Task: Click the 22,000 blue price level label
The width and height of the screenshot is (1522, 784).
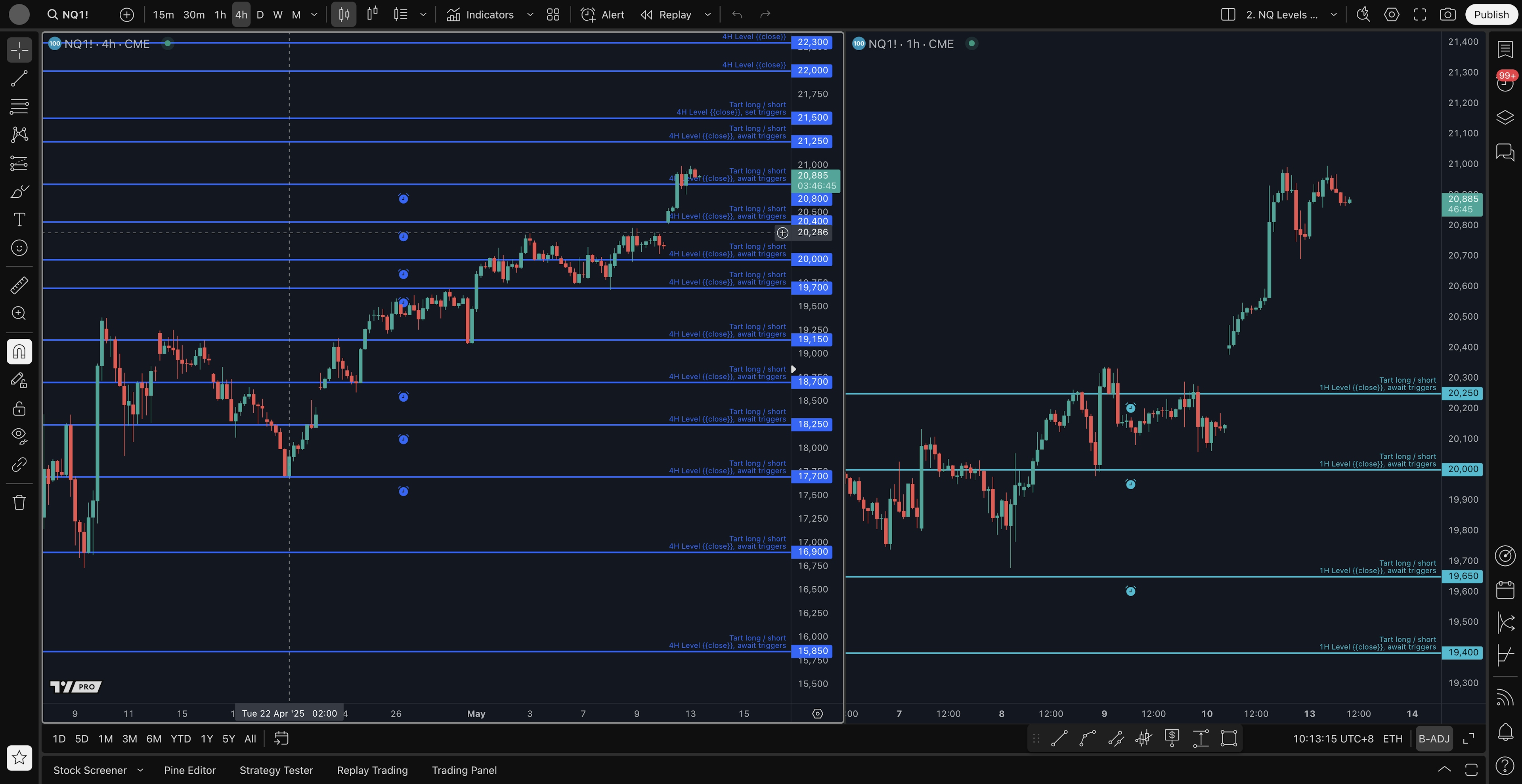Action: pos(813,70)
